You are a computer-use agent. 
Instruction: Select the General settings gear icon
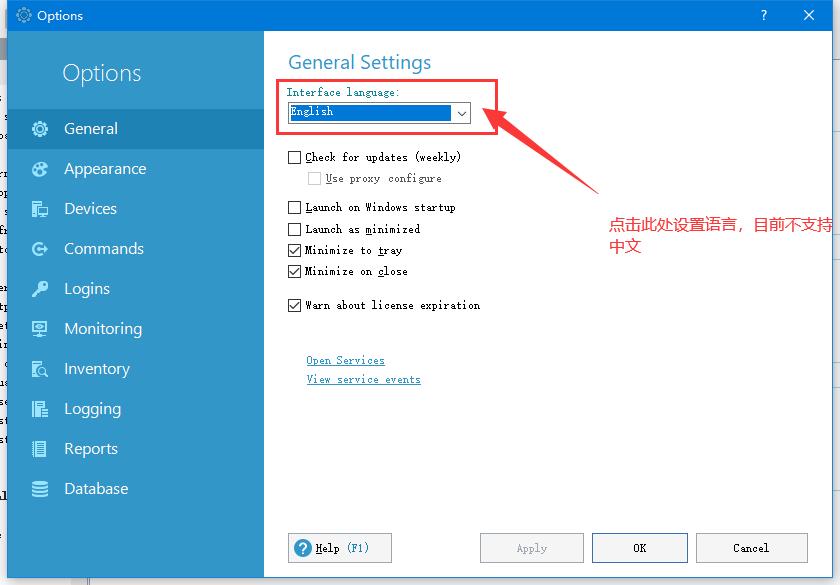tap(38, 128)
